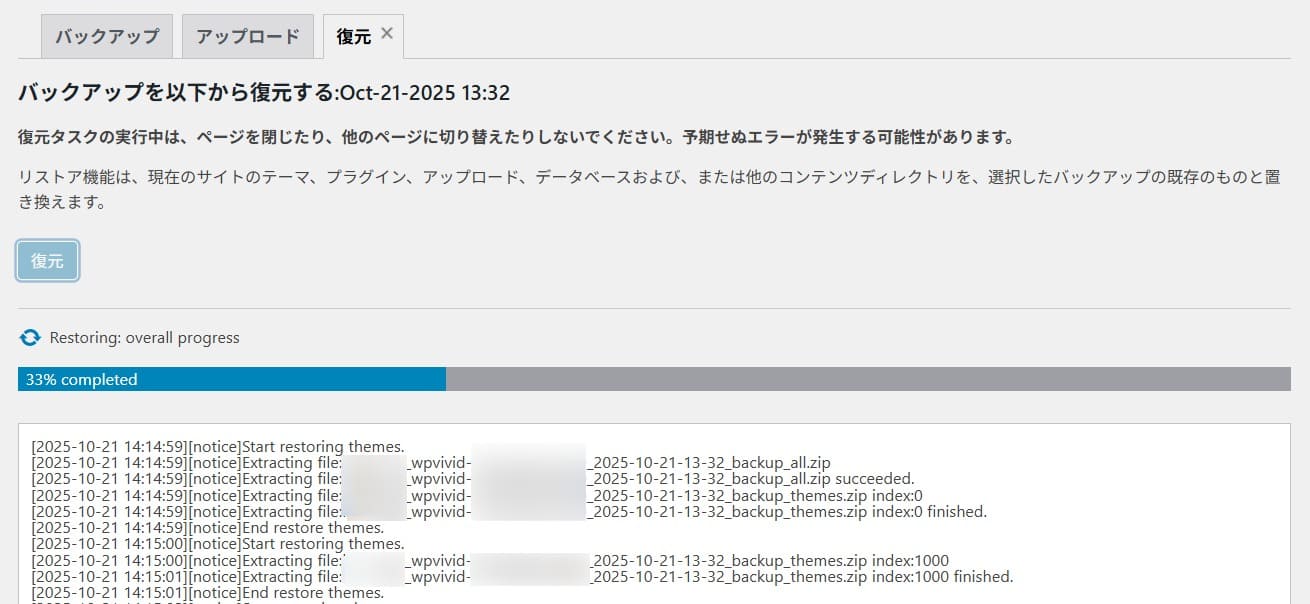Click first "End restore themes" log line
This screenshot has width=1310, height=604.
click(208, 528)
